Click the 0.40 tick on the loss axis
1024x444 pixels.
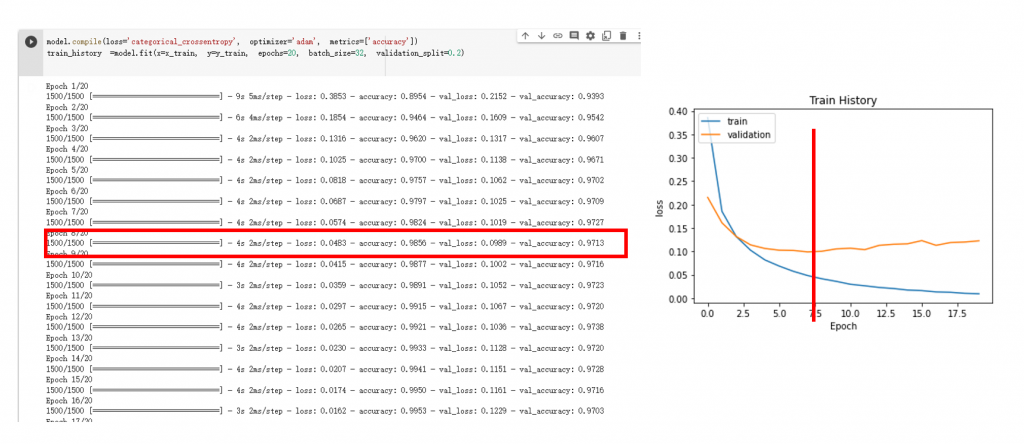tap(680, 111)
